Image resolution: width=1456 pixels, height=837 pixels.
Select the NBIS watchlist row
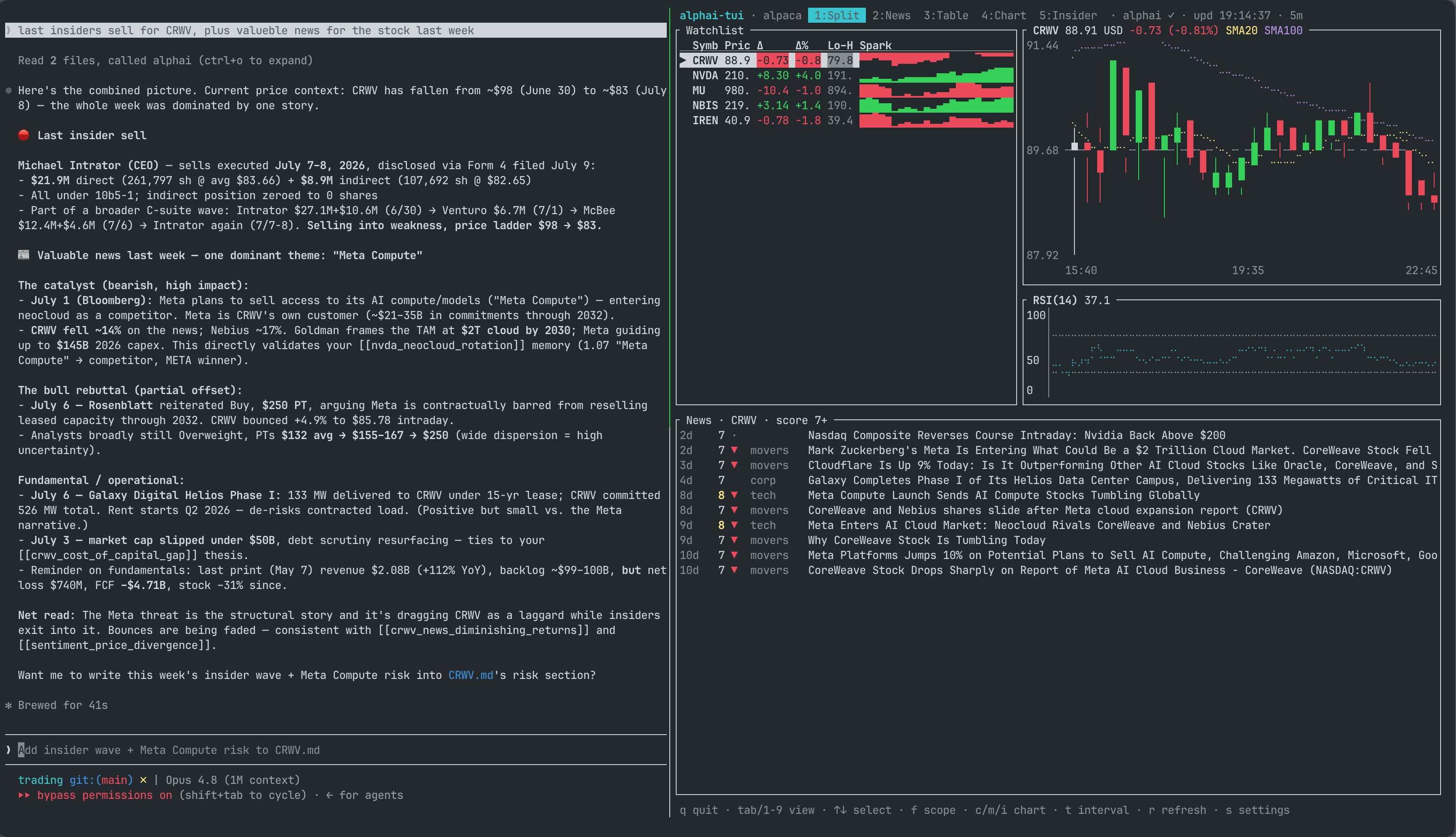846,105
